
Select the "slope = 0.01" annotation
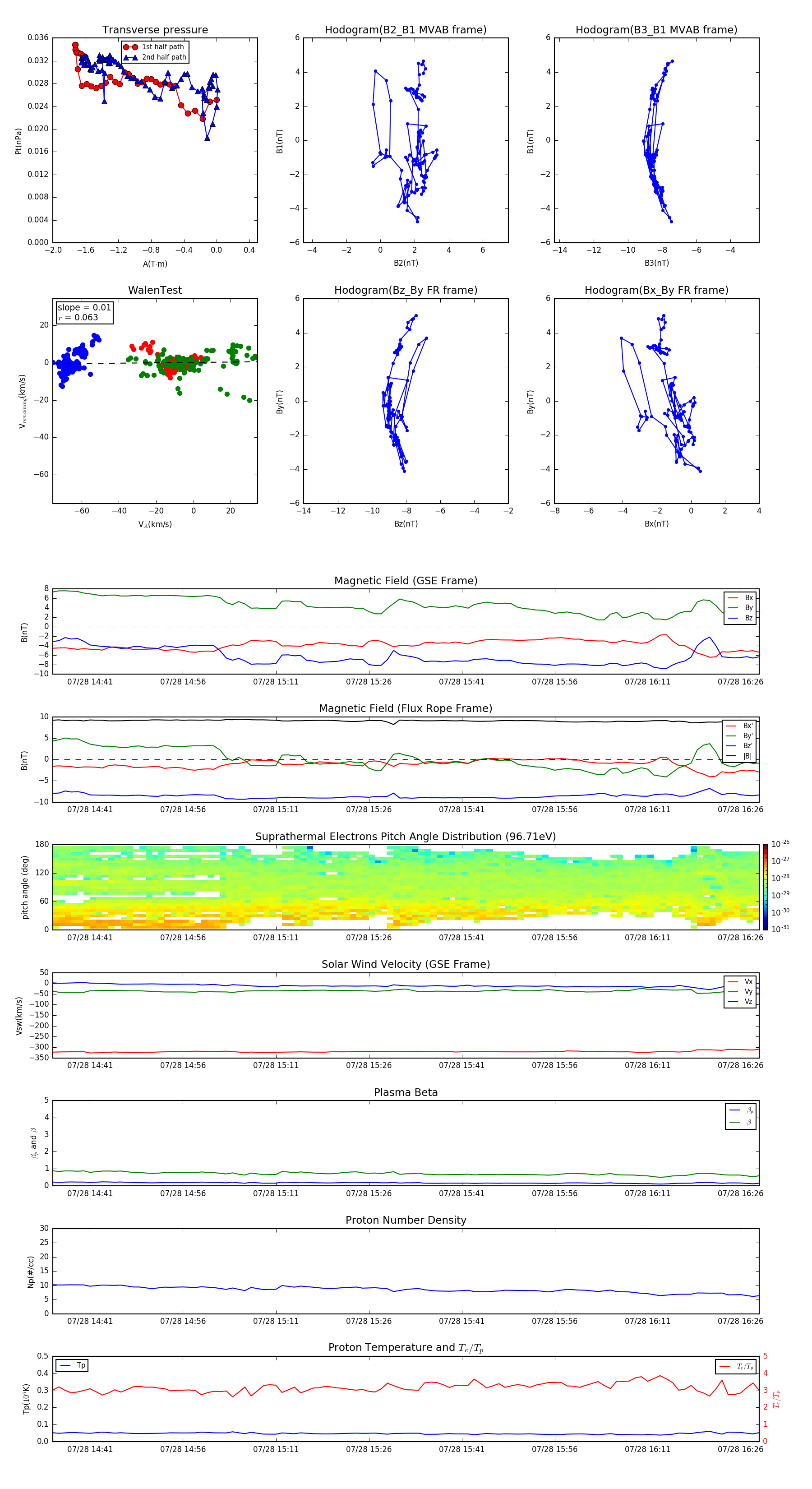tap(84, 308)
